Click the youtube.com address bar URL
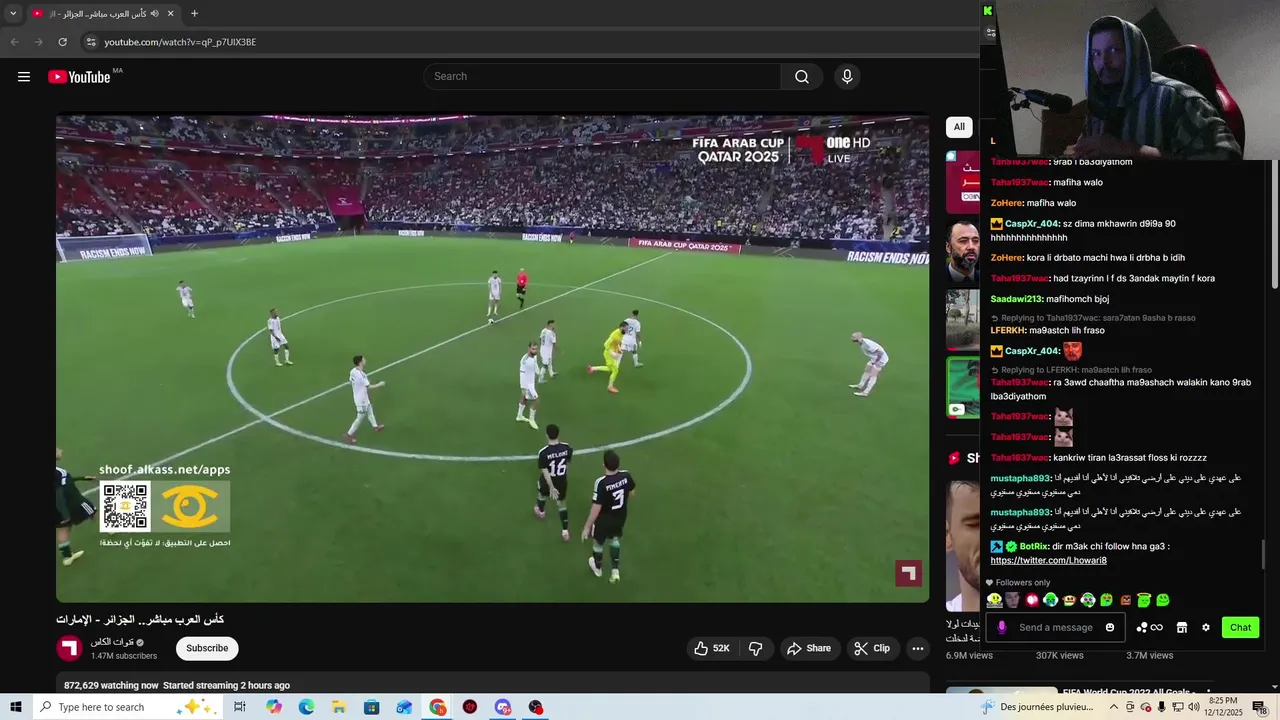This screenshot has width=1280, height=720. (180, 42)
